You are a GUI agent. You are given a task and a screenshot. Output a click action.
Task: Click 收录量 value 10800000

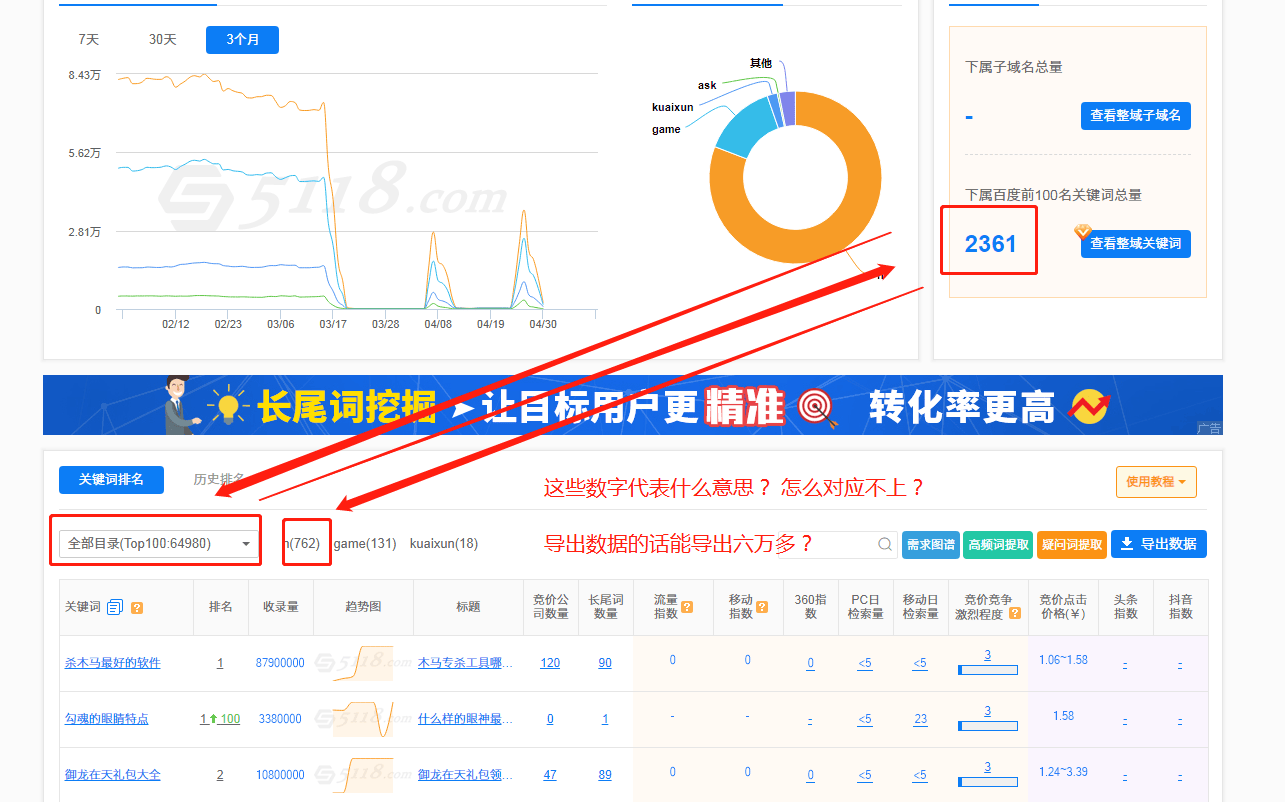[280, 775]
